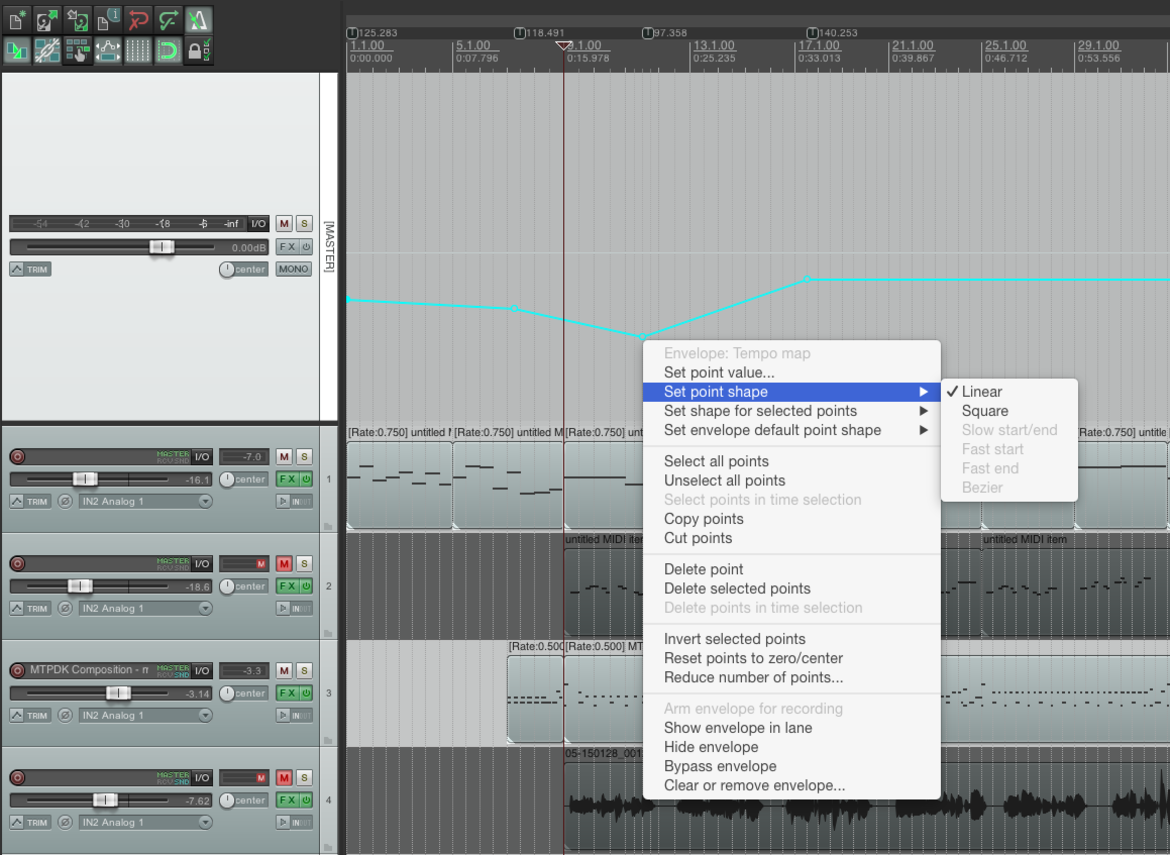Click the New Project toolbar icon
The image size is (1170, 855).
16,20
